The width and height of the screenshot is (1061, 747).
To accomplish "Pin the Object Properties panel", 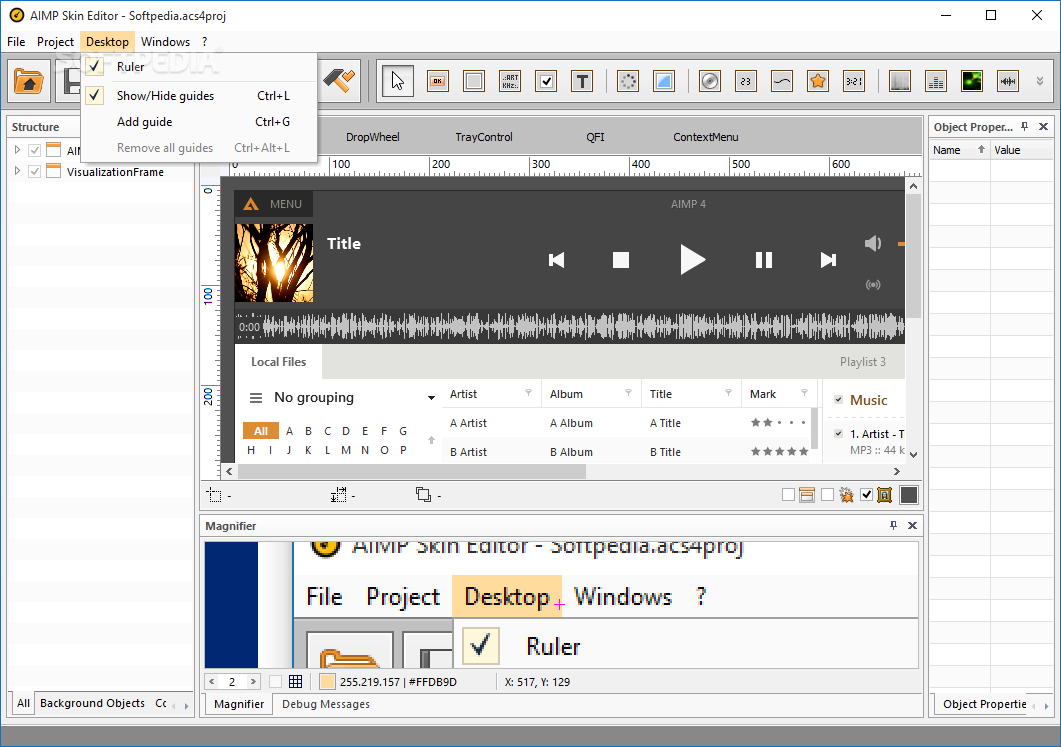I will click(1024, 127).
